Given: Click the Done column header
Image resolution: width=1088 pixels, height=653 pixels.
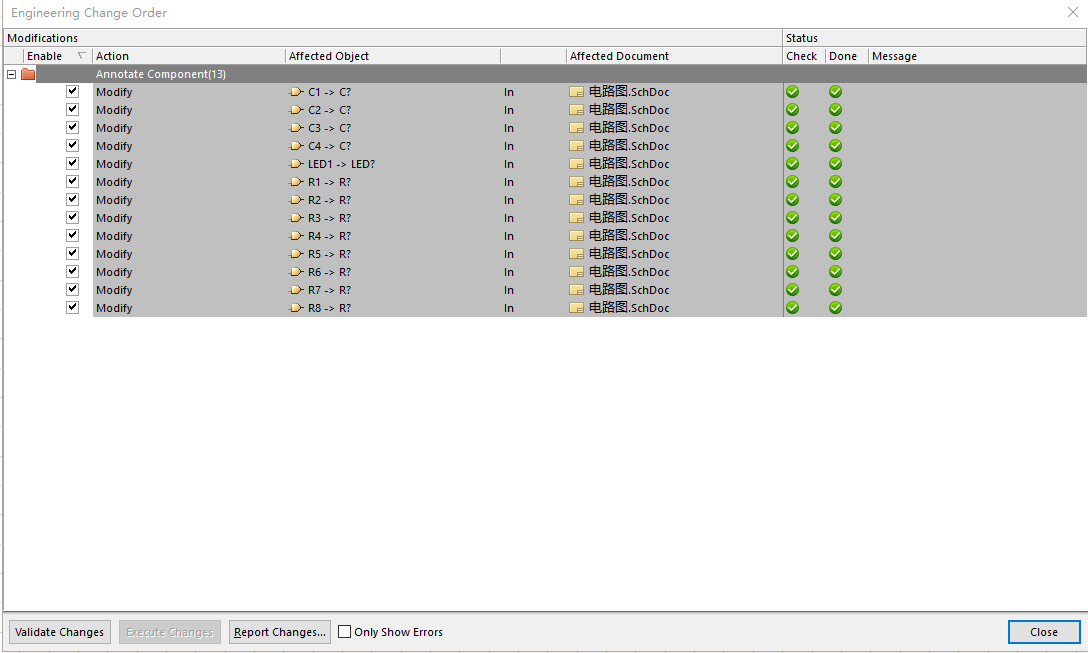Looking at the screenshot, I should pyautogui.click(x=847, y=56).
